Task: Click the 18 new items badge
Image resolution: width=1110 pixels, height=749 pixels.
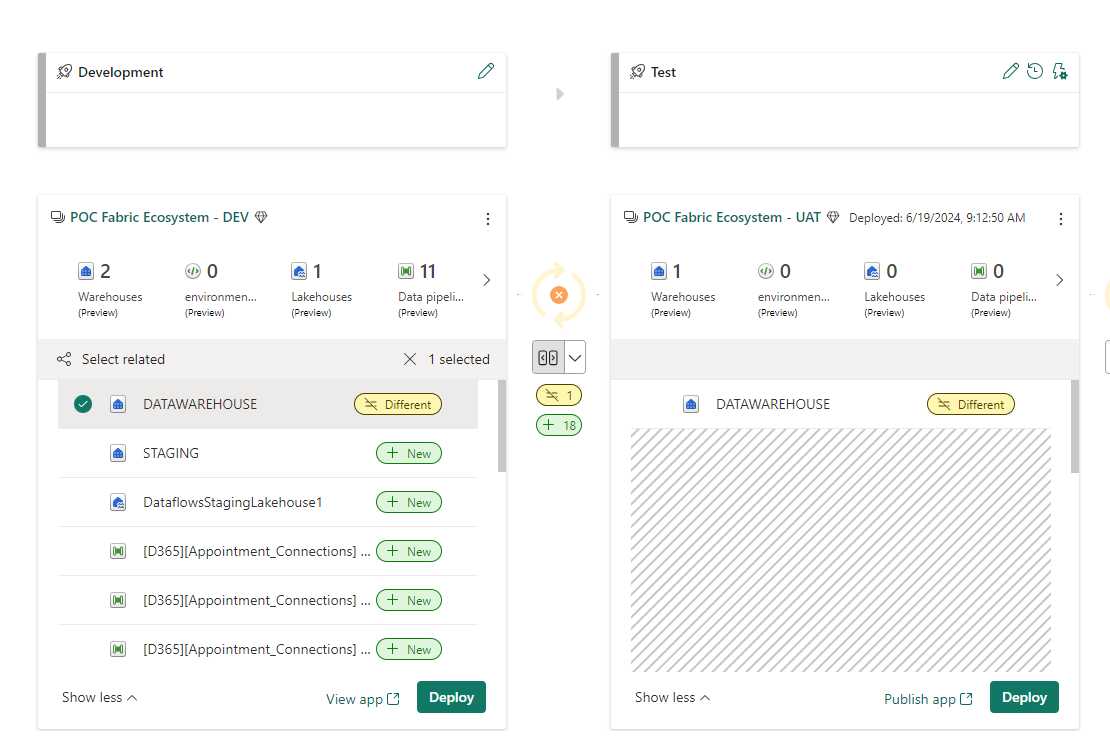Action: click(559, 425)
